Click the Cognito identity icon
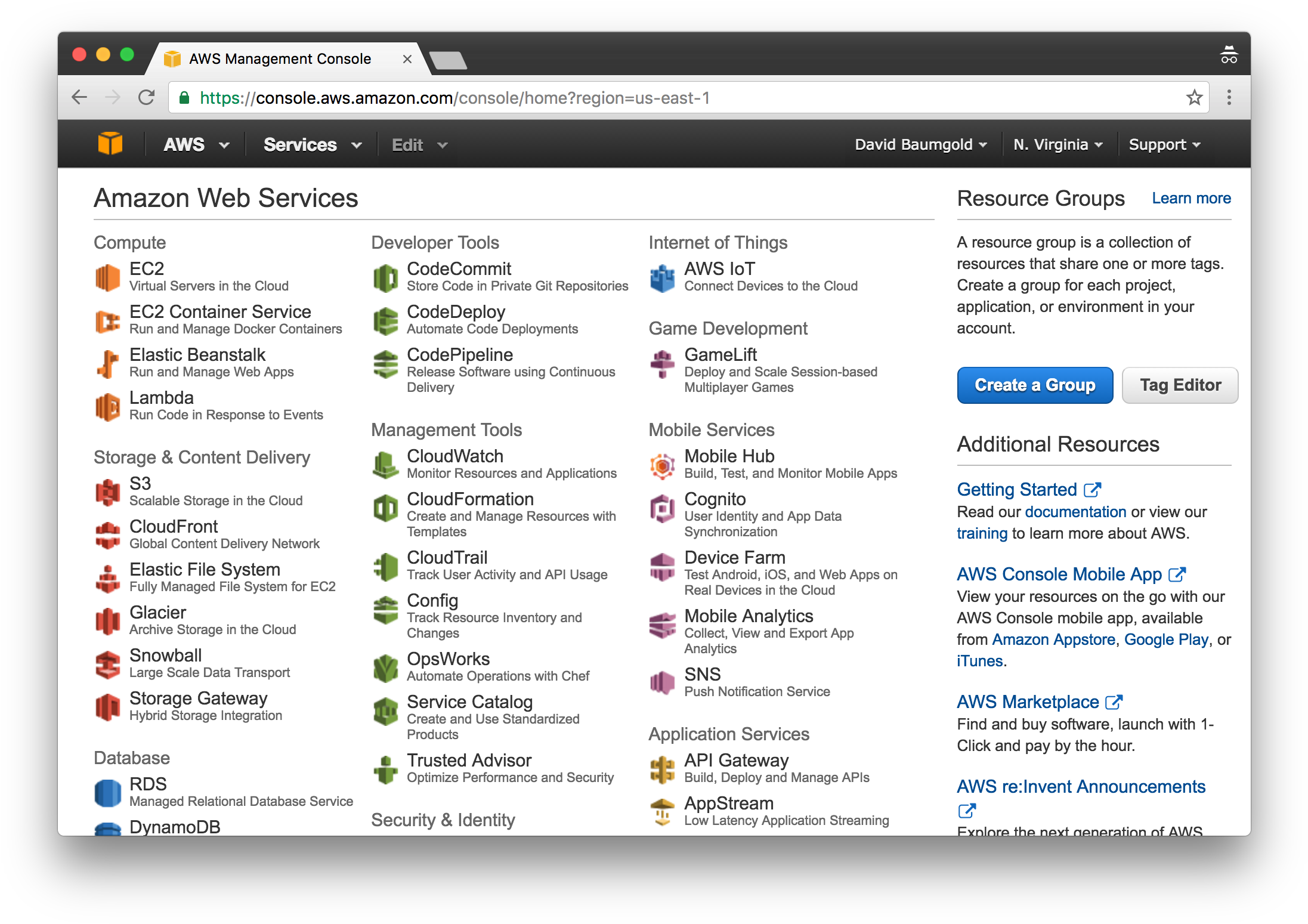Image resolution: width=1308 pixels, height=924 pixels. [662, 508]
